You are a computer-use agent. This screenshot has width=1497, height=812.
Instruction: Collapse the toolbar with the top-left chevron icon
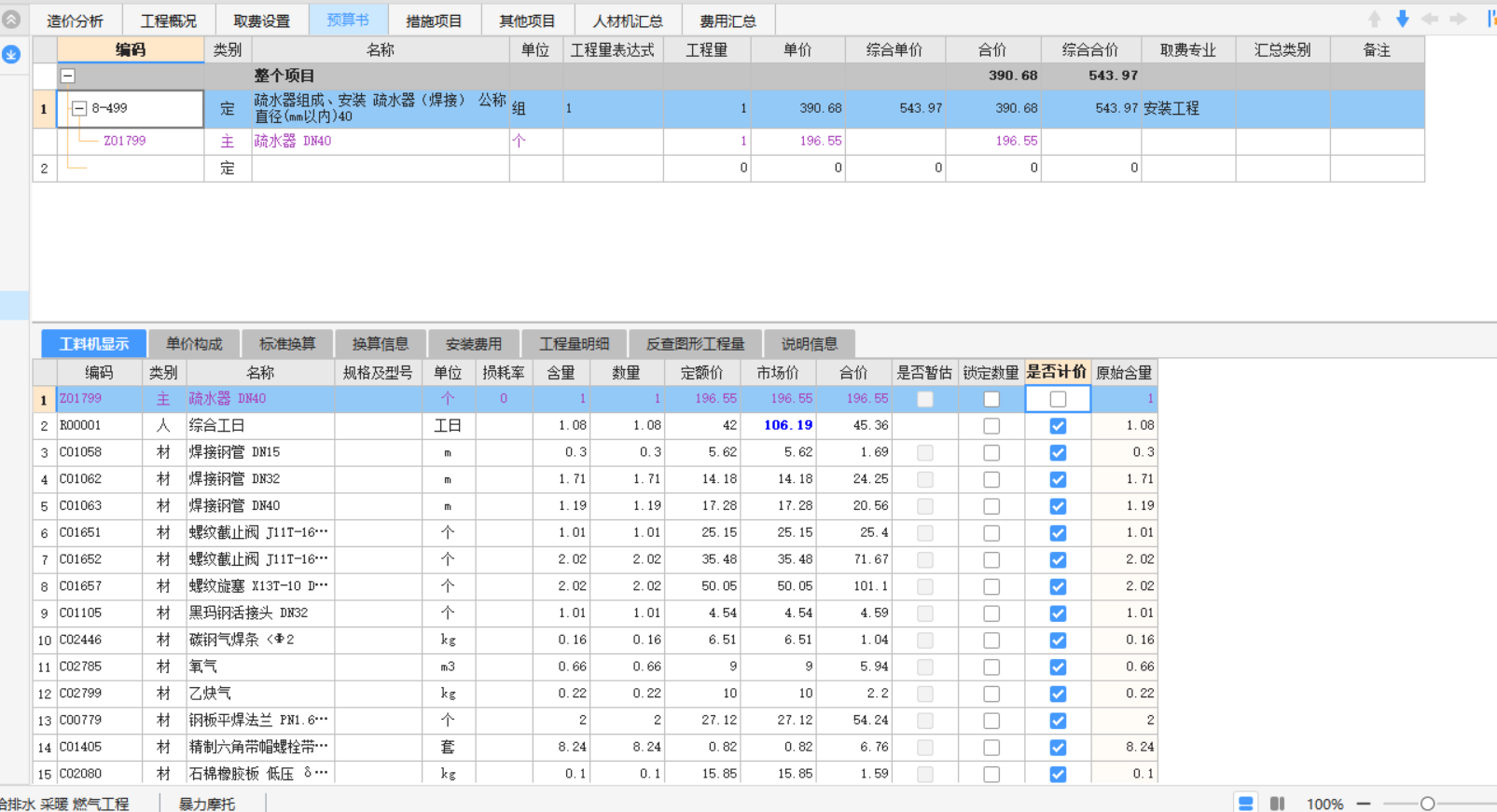(x=11, y=20)
